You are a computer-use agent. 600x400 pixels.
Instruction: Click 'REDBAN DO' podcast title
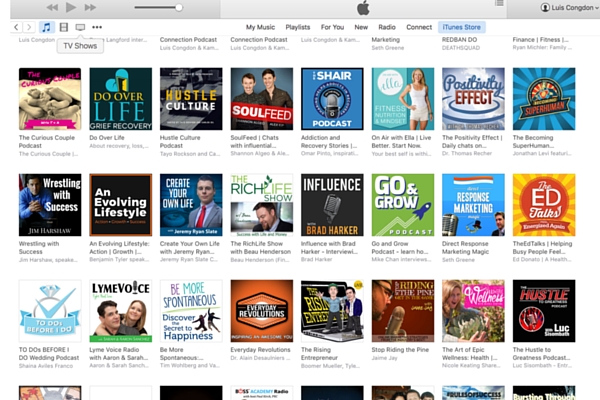[x=459, y=39]
